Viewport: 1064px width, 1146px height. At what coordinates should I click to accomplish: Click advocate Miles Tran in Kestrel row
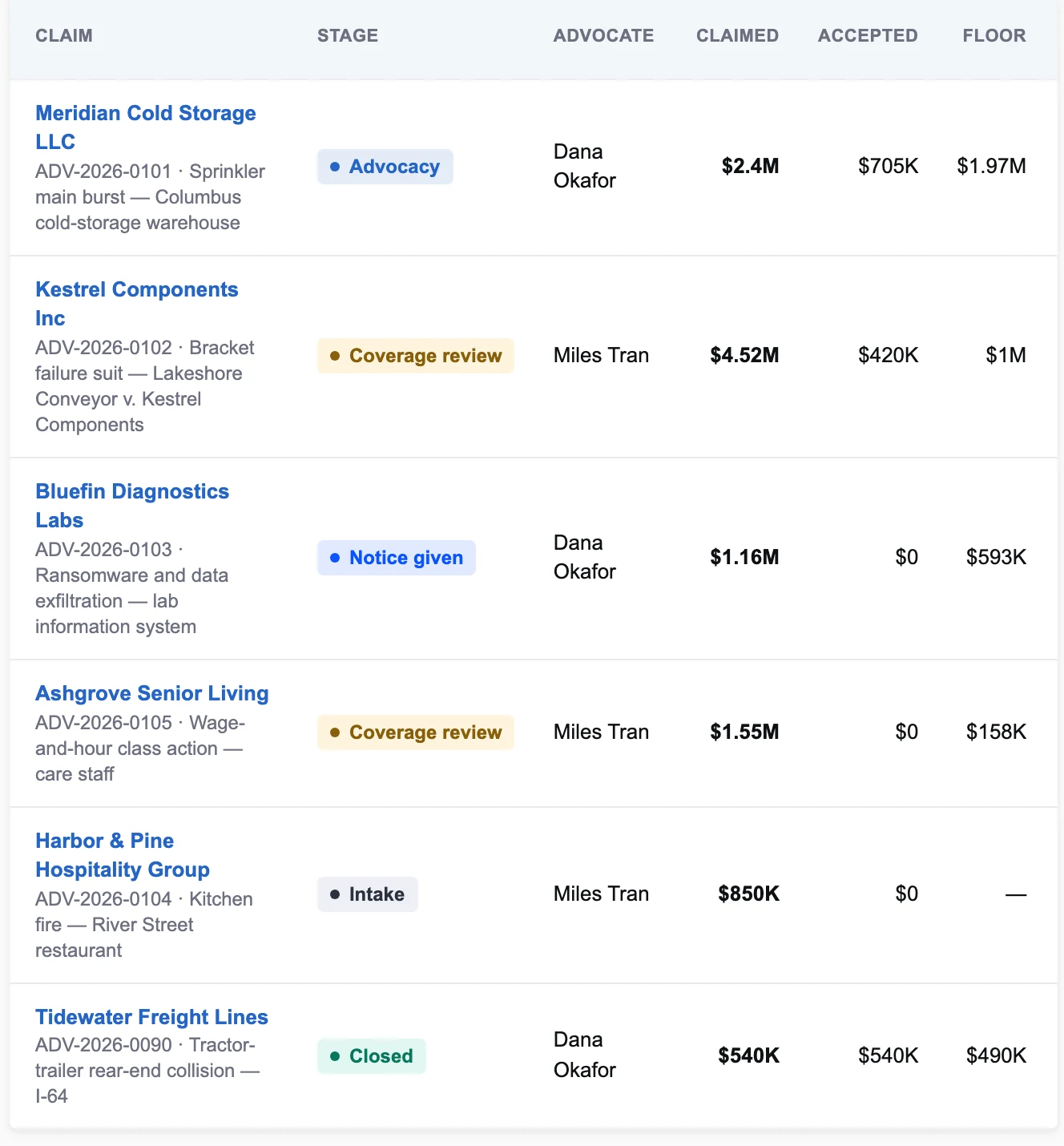(602, 355)
